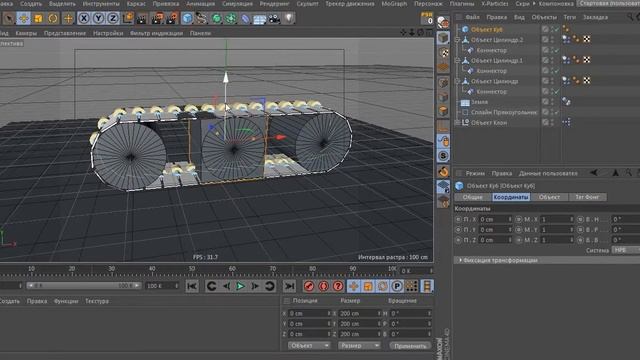The width and height of the screenshot is (640, 360).
Task: Open the viewport Камеры menu
Action: coord(26,33)
